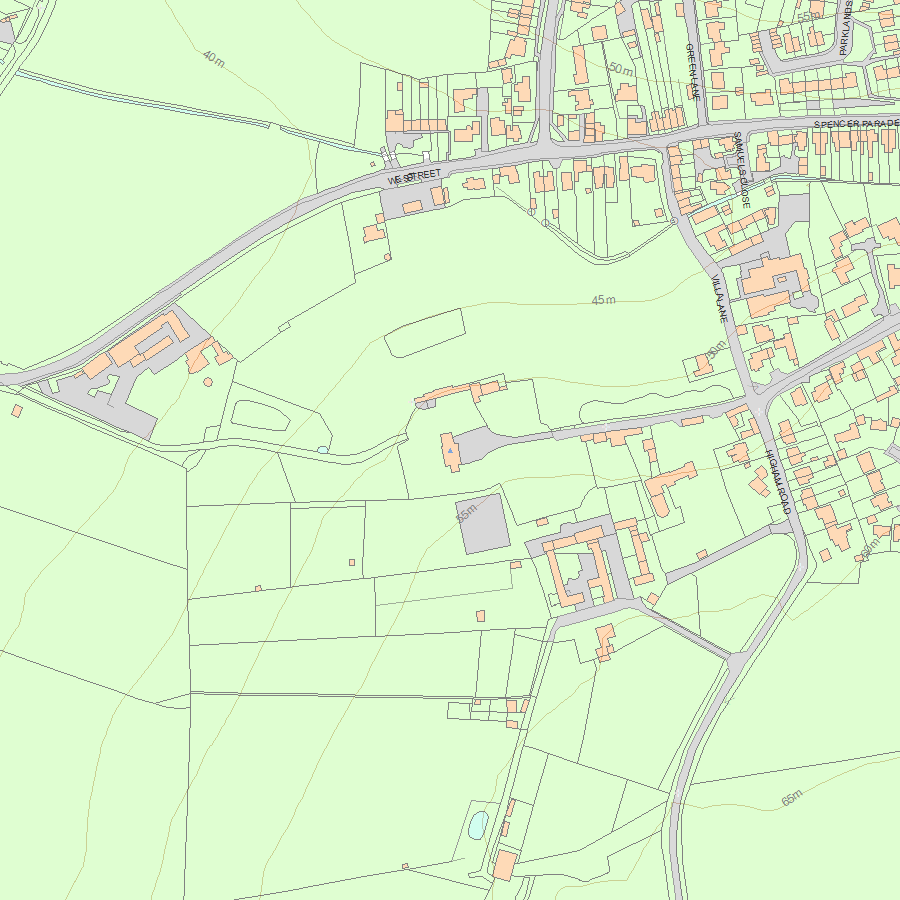This screenshot has width=900, height=900.
Task: Click the GREEN LANE road label
Action: coord(693,71)
